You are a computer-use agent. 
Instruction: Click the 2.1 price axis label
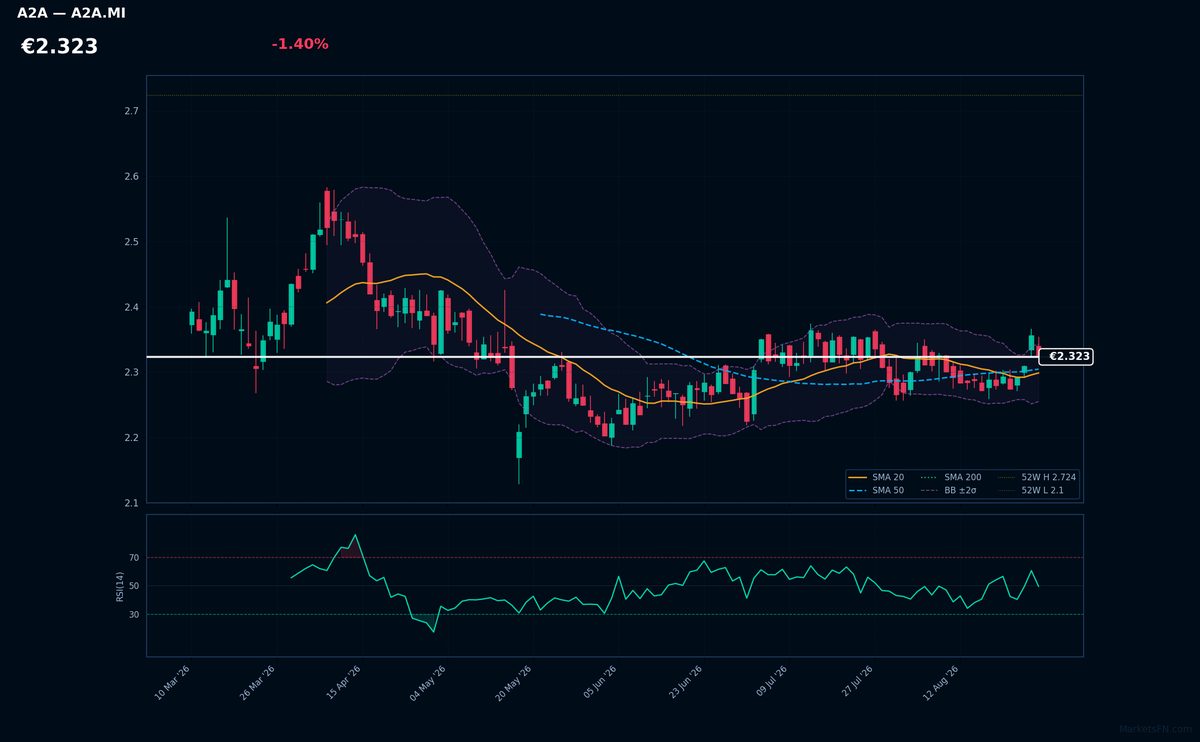click(x=131, y=503)
